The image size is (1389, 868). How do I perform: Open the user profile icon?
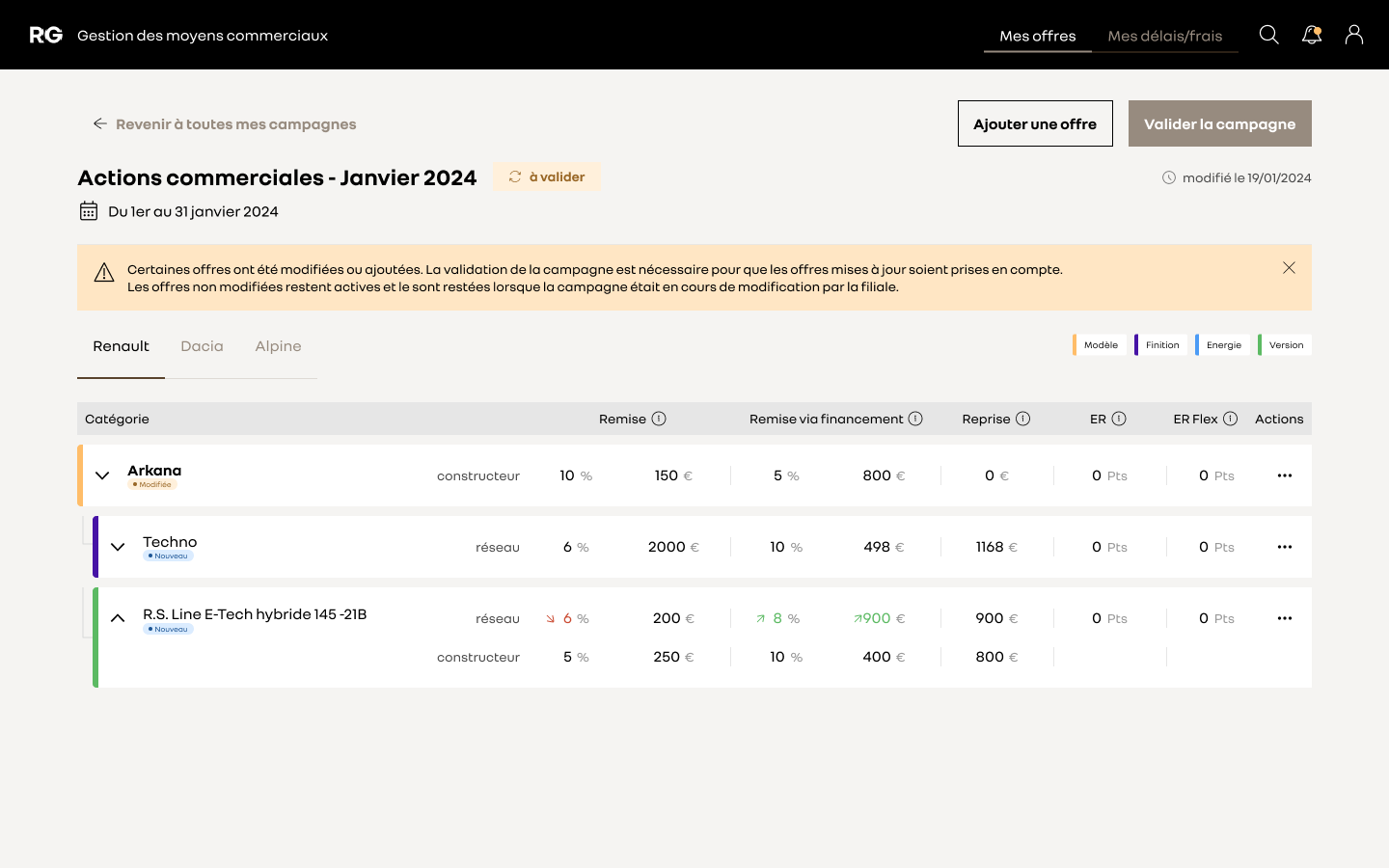(1354, 35)
